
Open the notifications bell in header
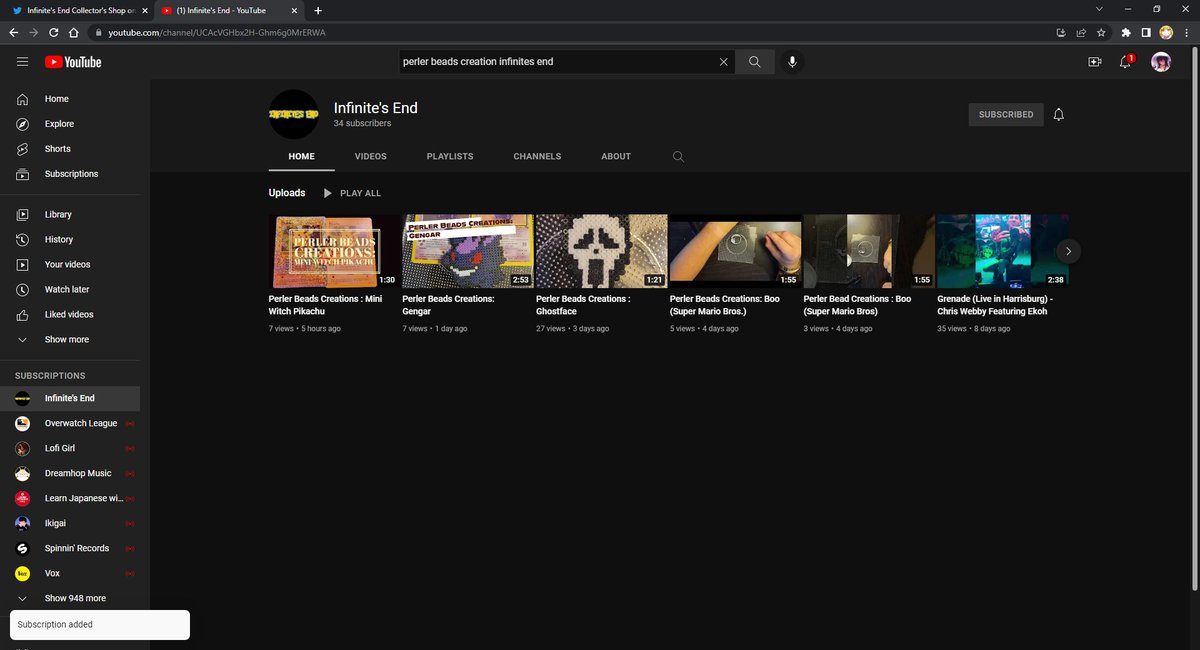[x=1126, y=62]
